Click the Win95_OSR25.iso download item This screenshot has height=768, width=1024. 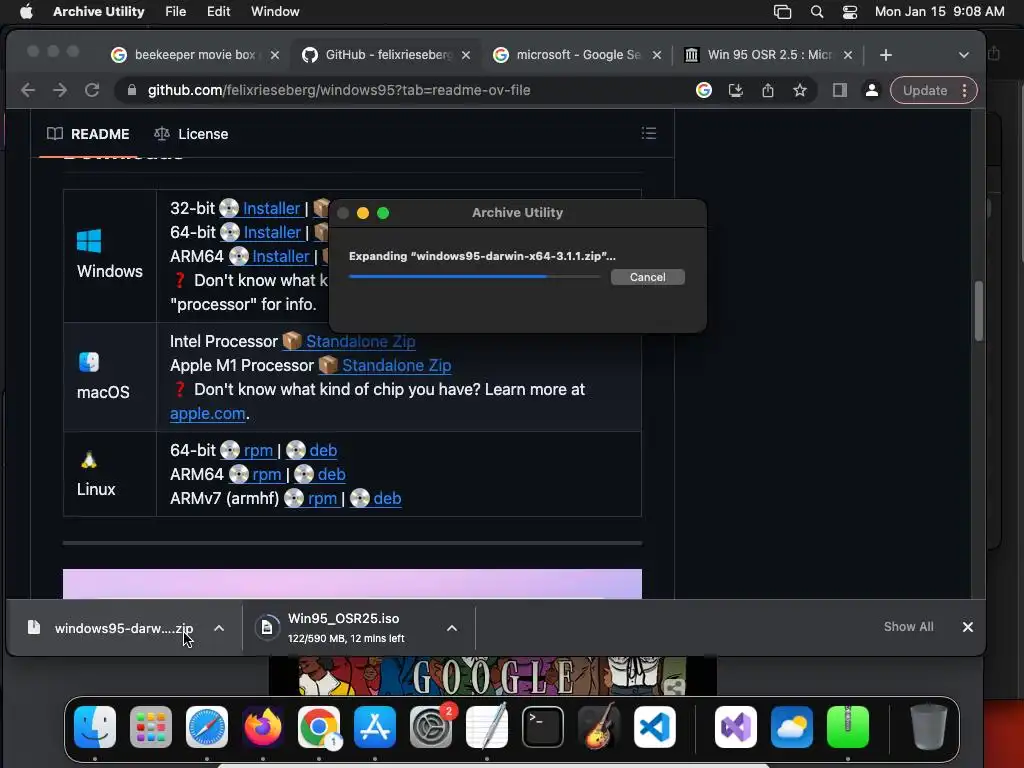coord(344,628)
